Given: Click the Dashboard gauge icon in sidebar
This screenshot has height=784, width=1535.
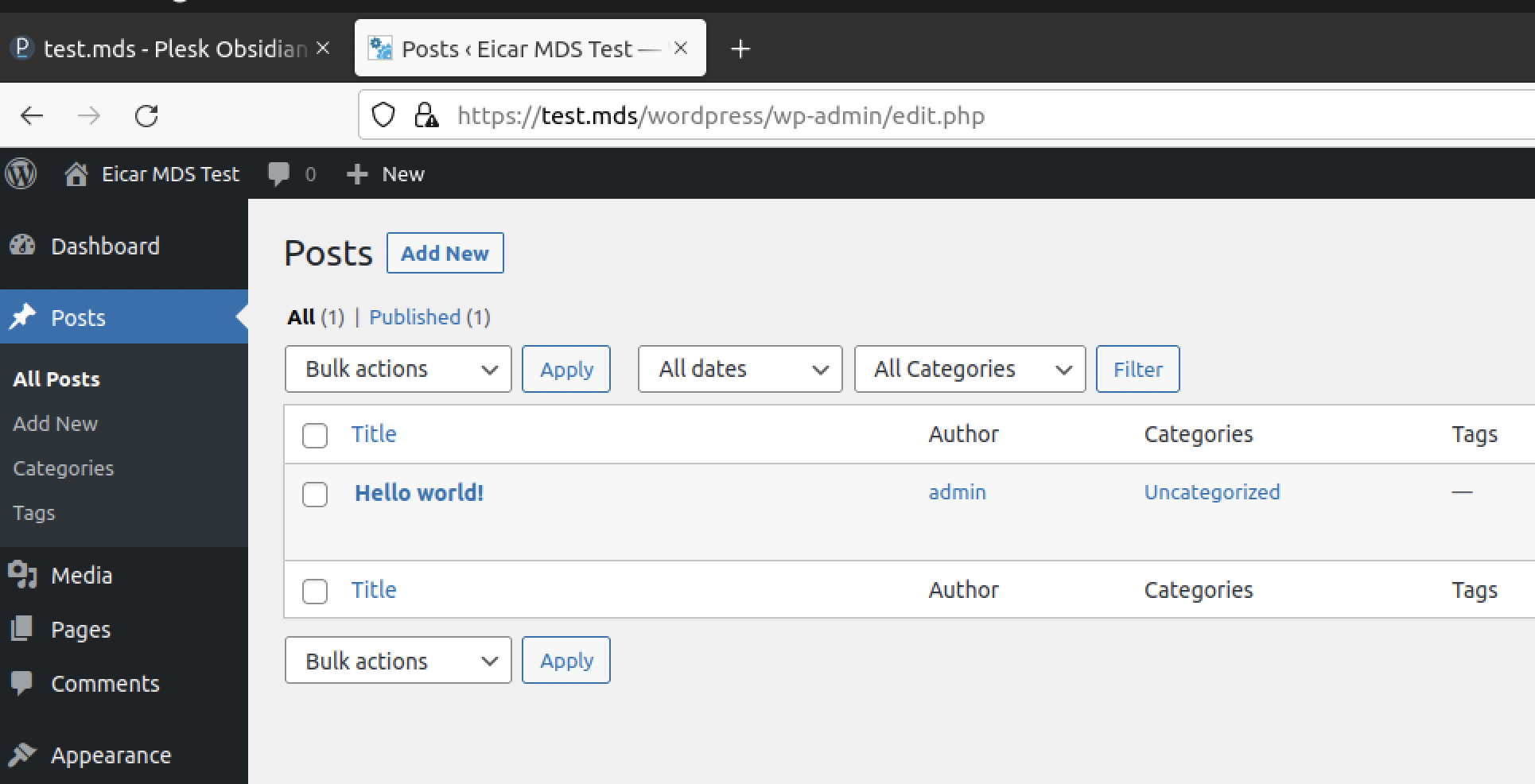Looking at the screenshot, I should [x=23, y=246].
